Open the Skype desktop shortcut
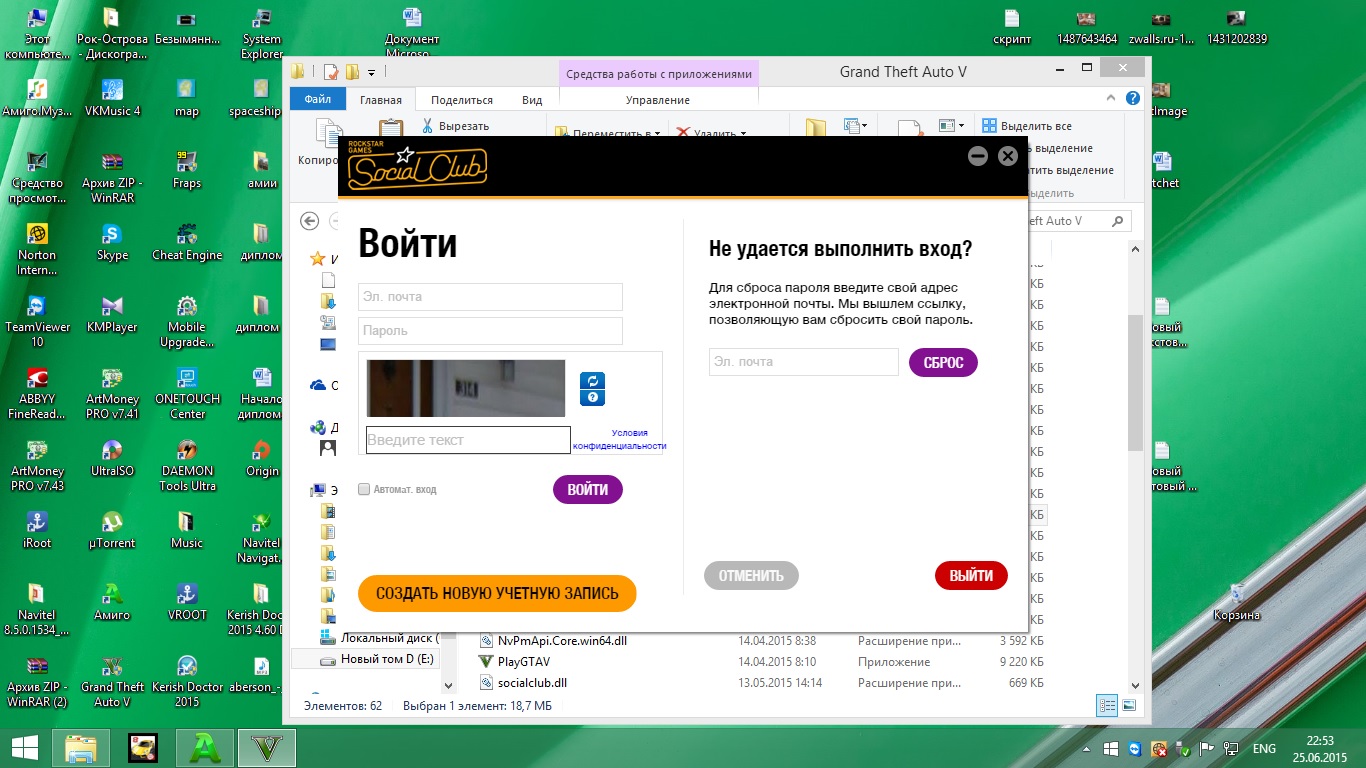The height and width of the screenshot is (768, 1366). coord(112,240)
